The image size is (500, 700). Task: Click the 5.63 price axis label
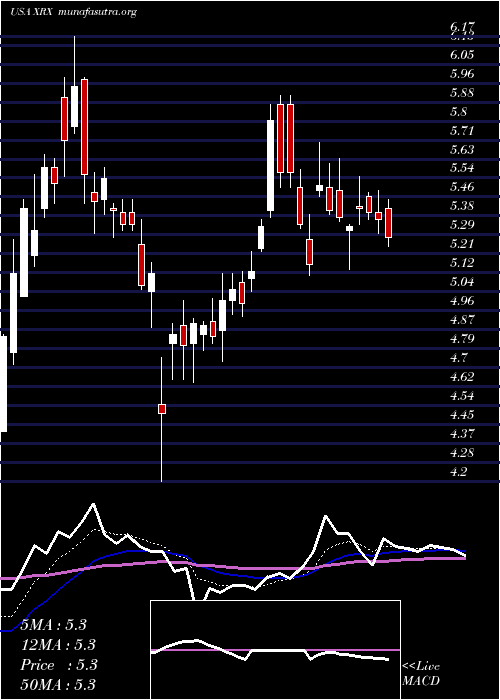462,150
